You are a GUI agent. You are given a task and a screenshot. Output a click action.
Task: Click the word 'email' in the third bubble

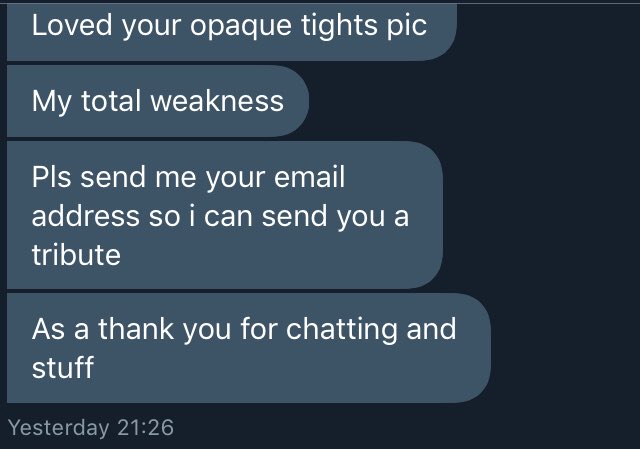[310, 177]
